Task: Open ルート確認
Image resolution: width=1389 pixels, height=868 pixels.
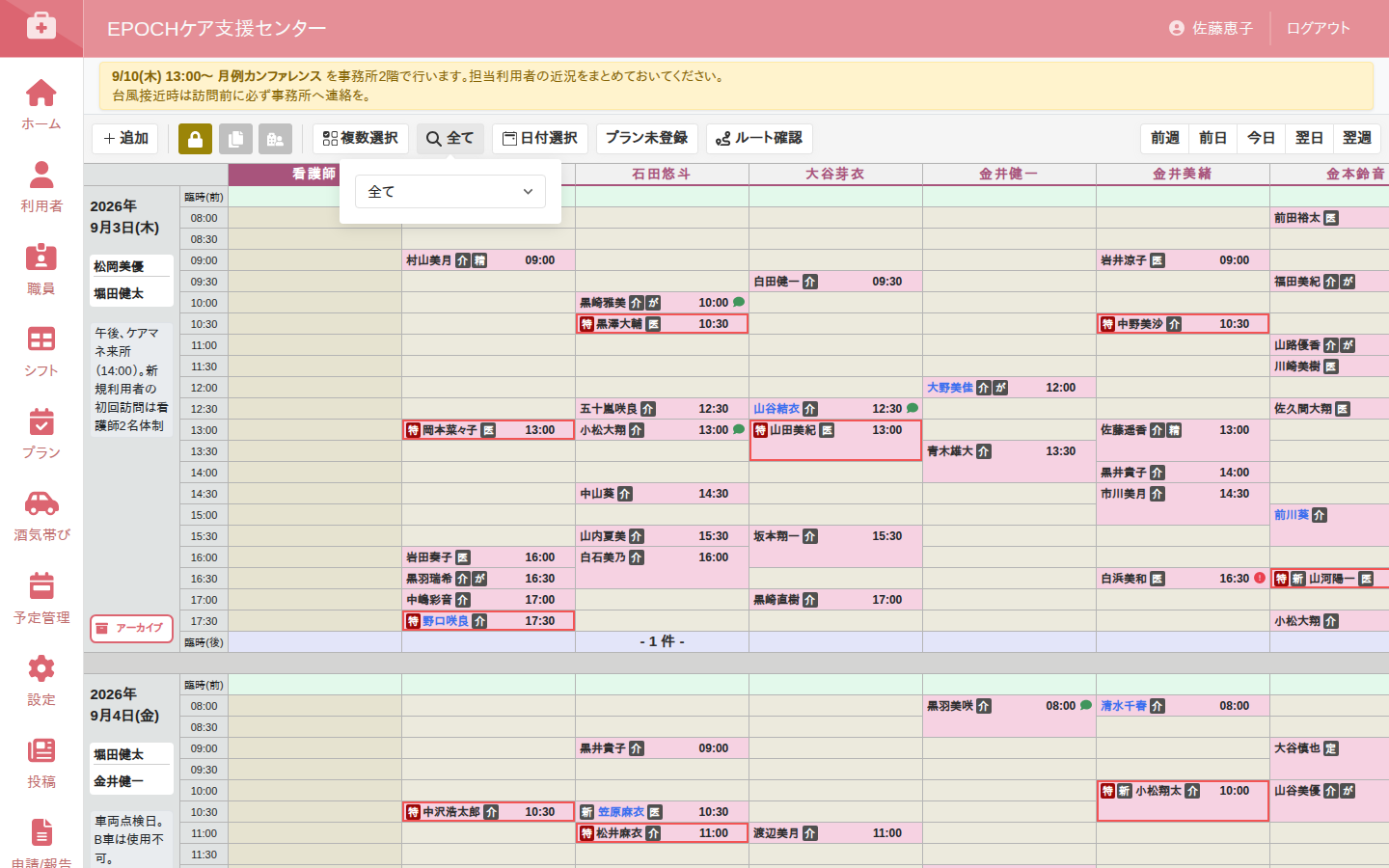Action: coord(759,139)
